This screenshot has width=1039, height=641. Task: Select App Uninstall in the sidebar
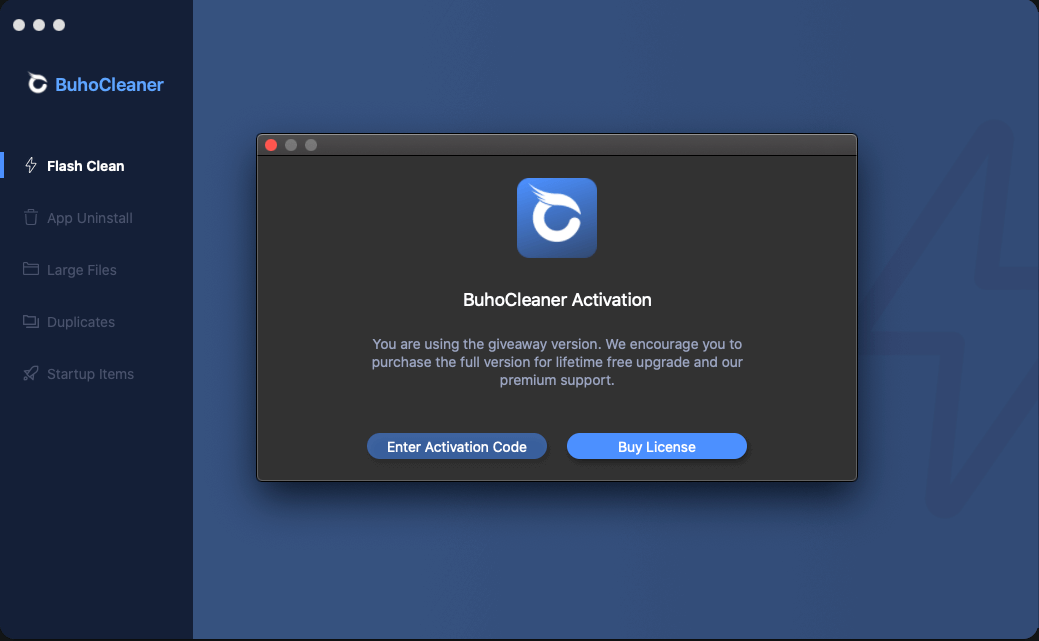[x=89, y=218]
